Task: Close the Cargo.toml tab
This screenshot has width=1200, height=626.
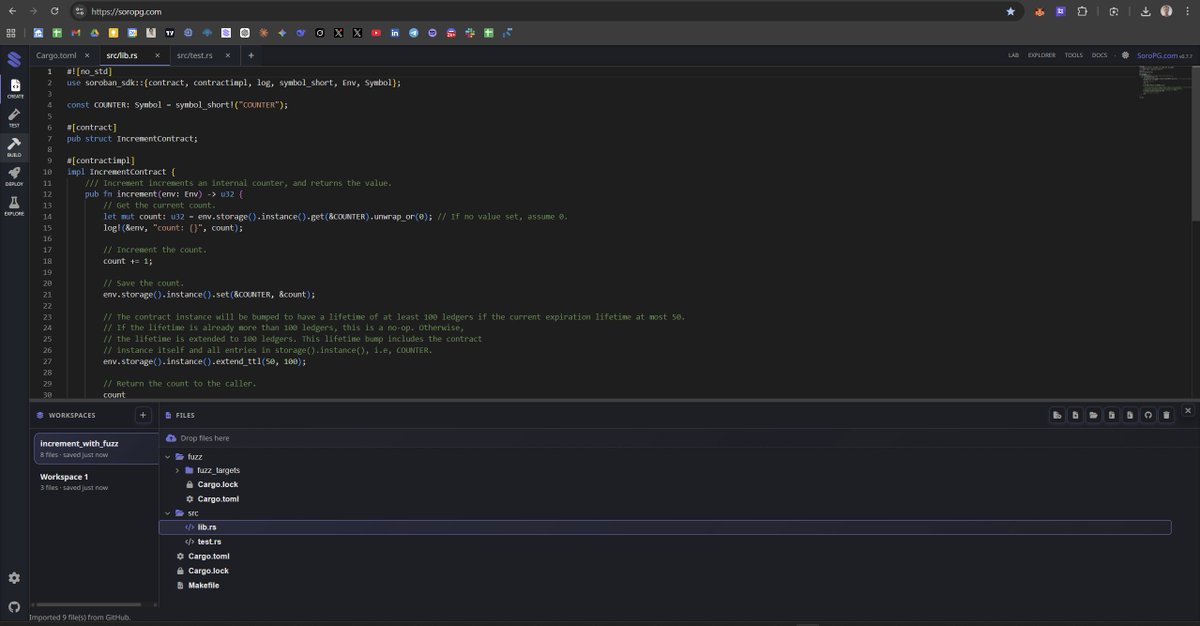Action: 87,55
